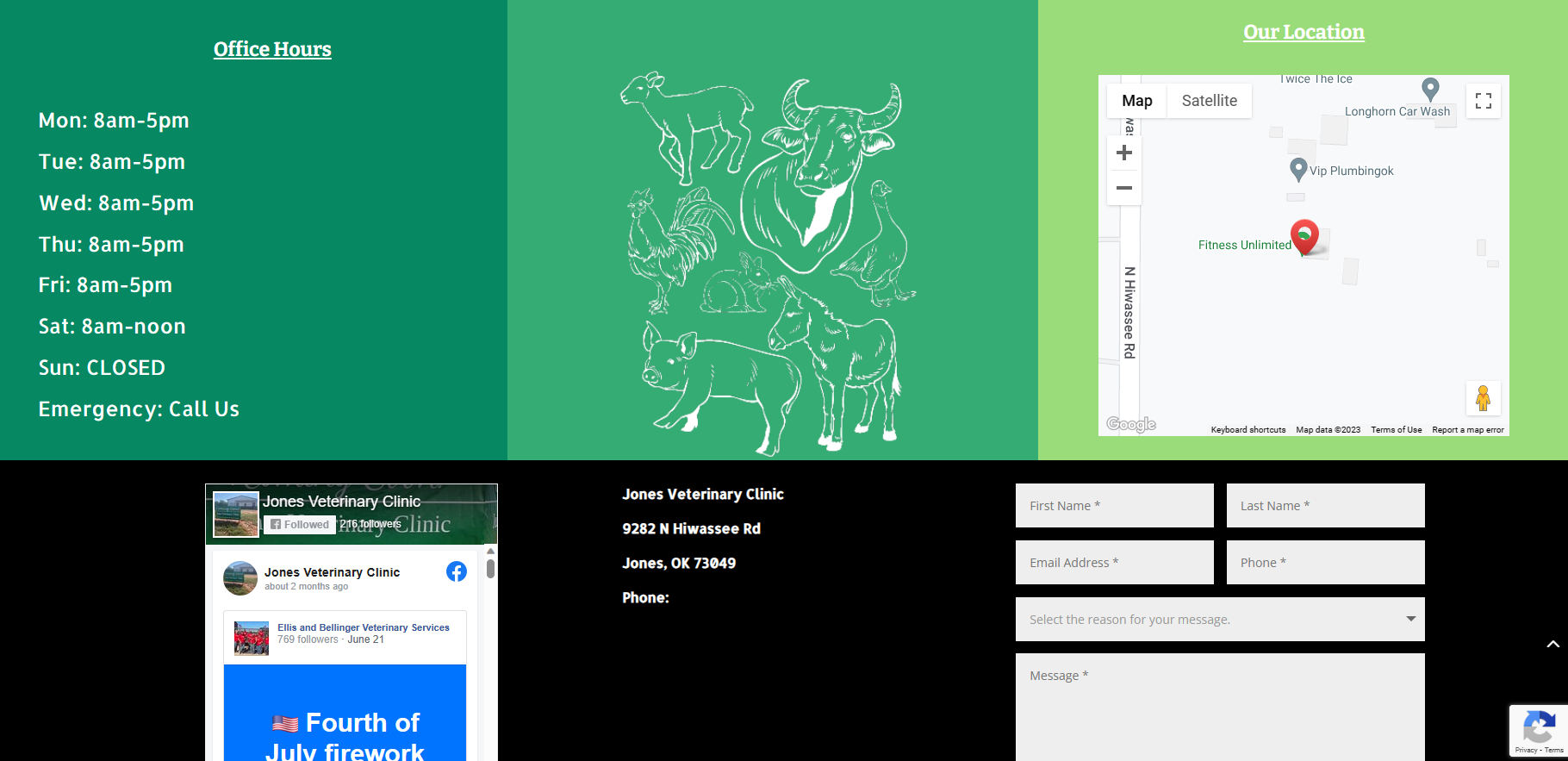
Task: Click the 216 followers count
Action: click(370, 523)
